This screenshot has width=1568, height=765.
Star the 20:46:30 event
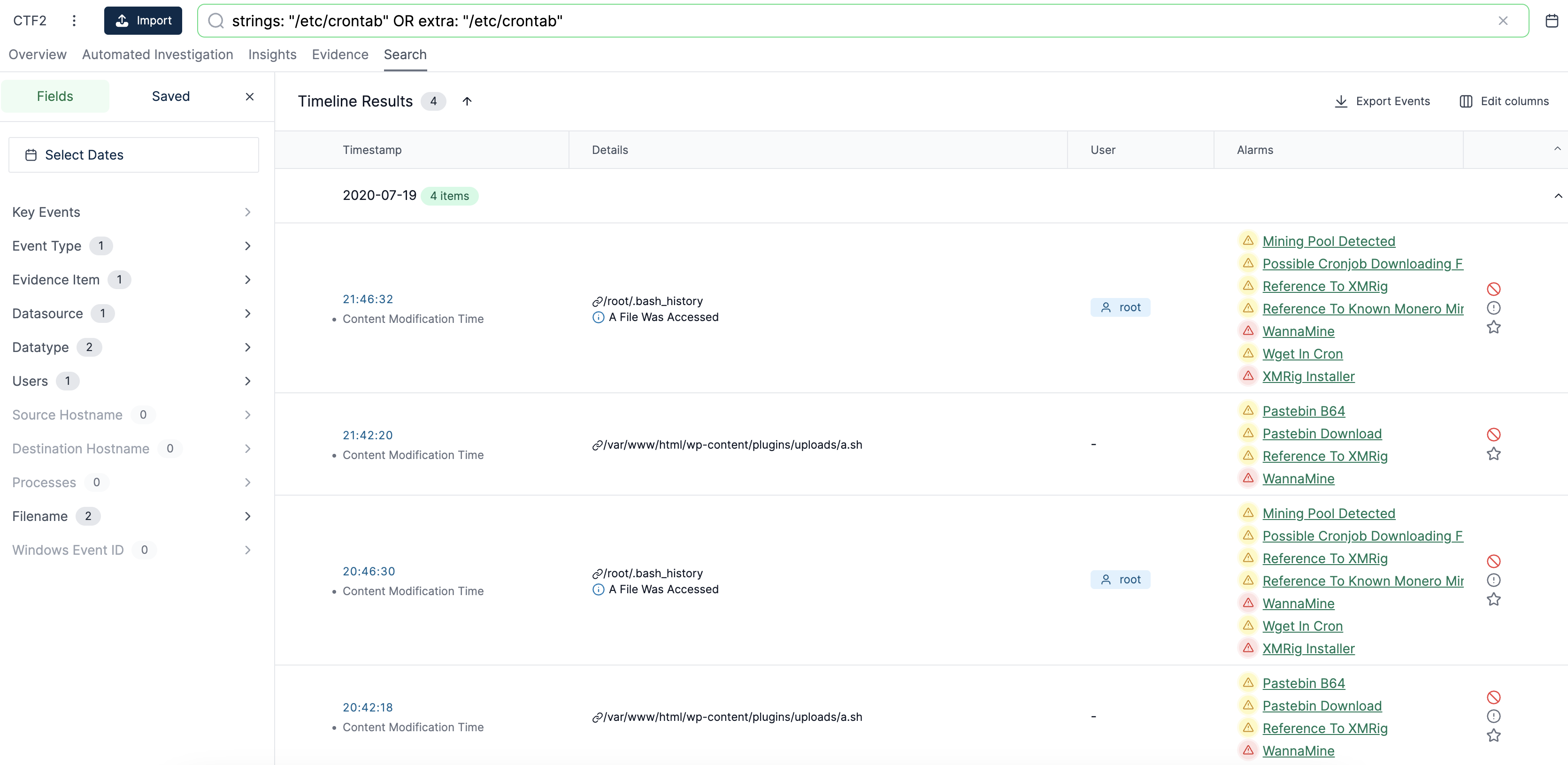coord(1494,599)
